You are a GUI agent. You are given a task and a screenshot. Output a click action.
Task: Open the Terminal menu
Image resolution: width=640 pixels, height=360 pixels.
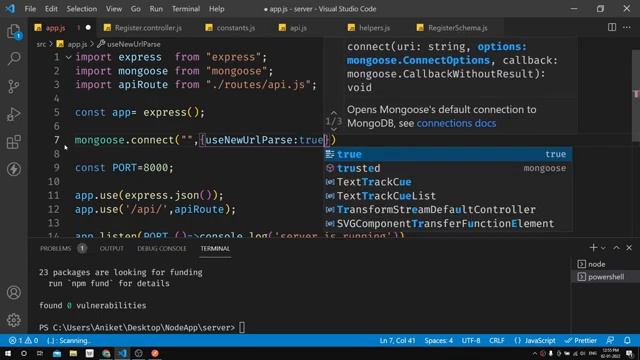click(186, 9)
